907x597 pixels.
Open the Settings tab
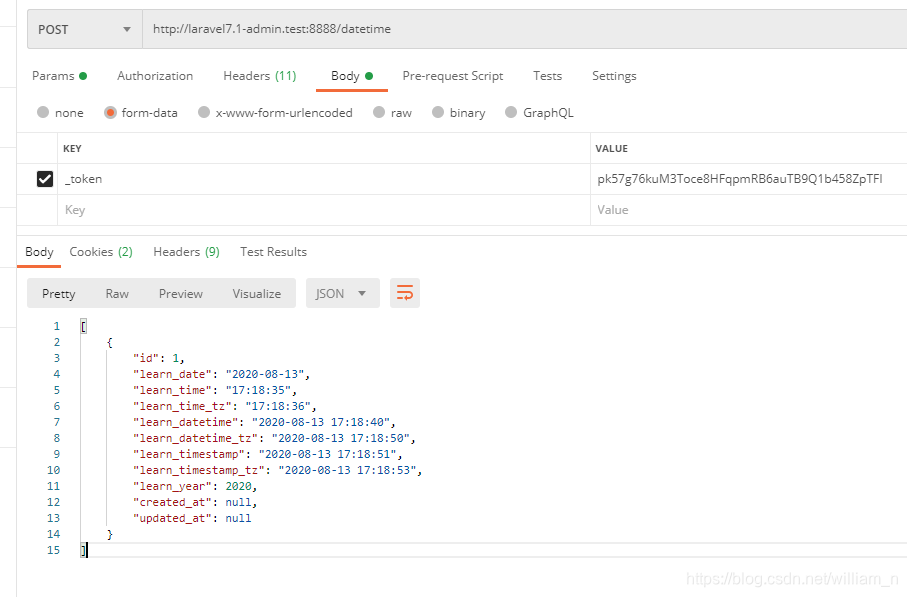[614, 75]
